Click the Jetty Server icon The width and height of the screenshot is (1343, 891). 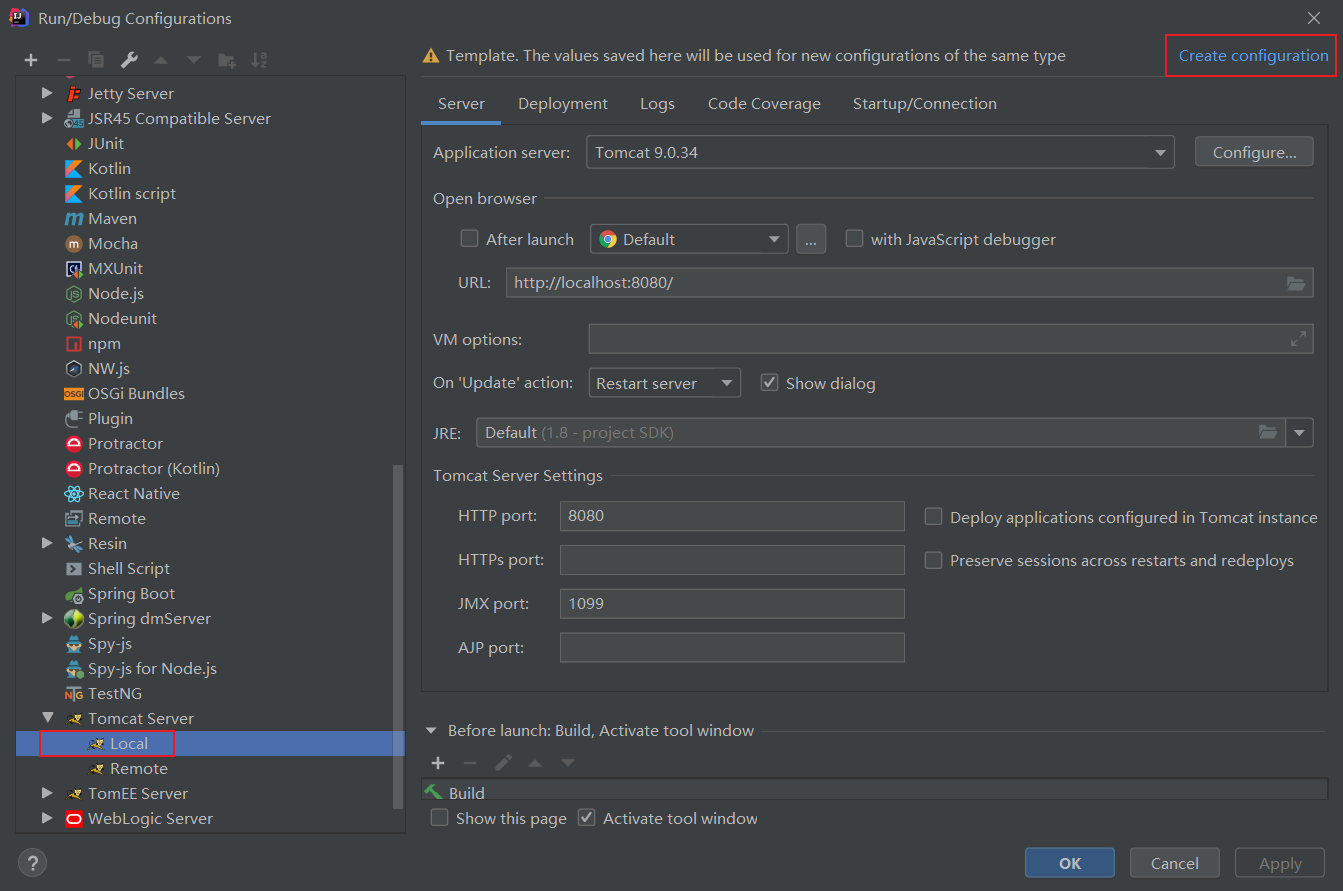pyautogui.click(x=74, y=93)
